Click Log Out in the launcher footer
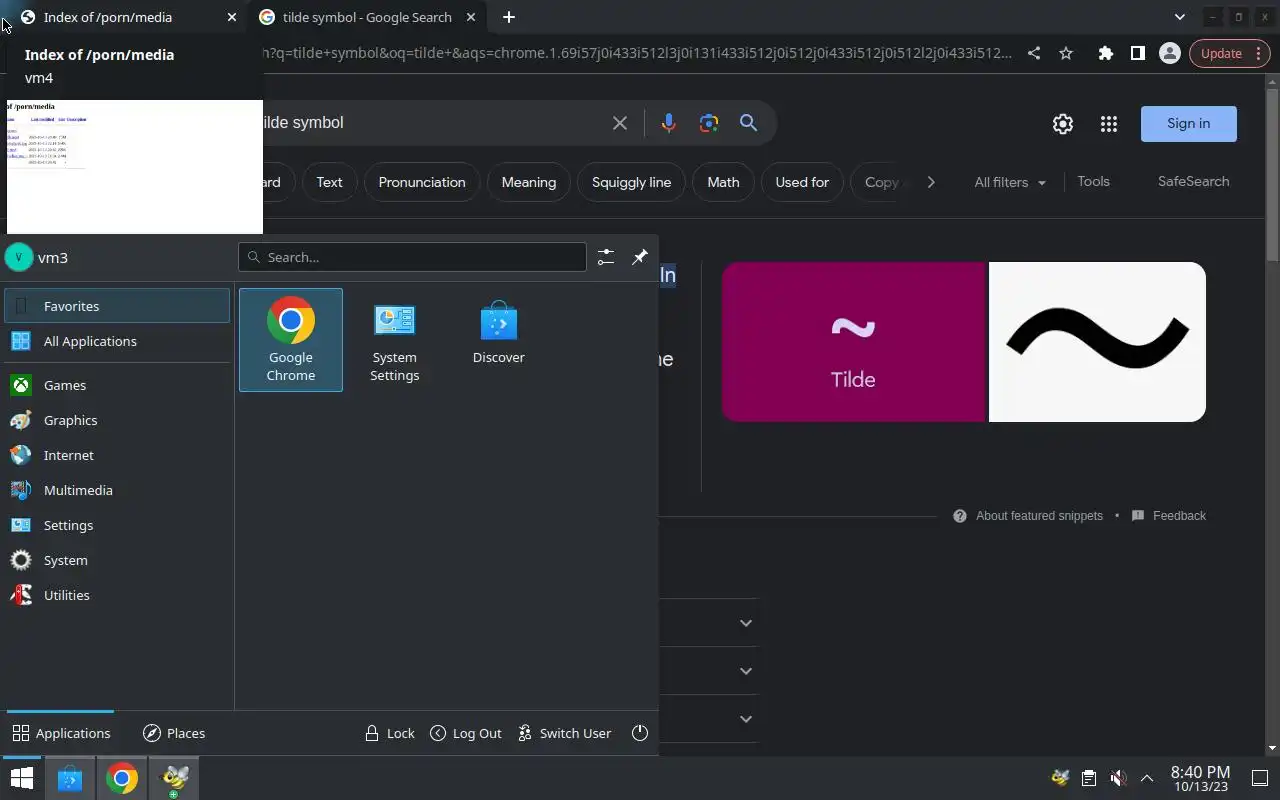The width and height of the screenshot is (1280, 800). coord(466,733)
